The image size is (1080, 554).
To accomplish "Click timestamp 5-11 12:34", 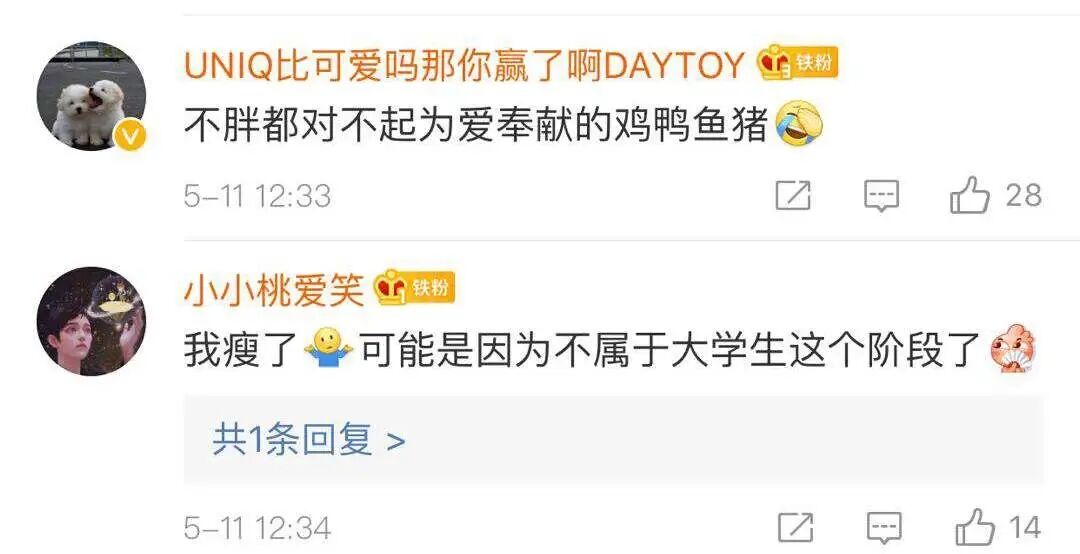I will 257,529.
